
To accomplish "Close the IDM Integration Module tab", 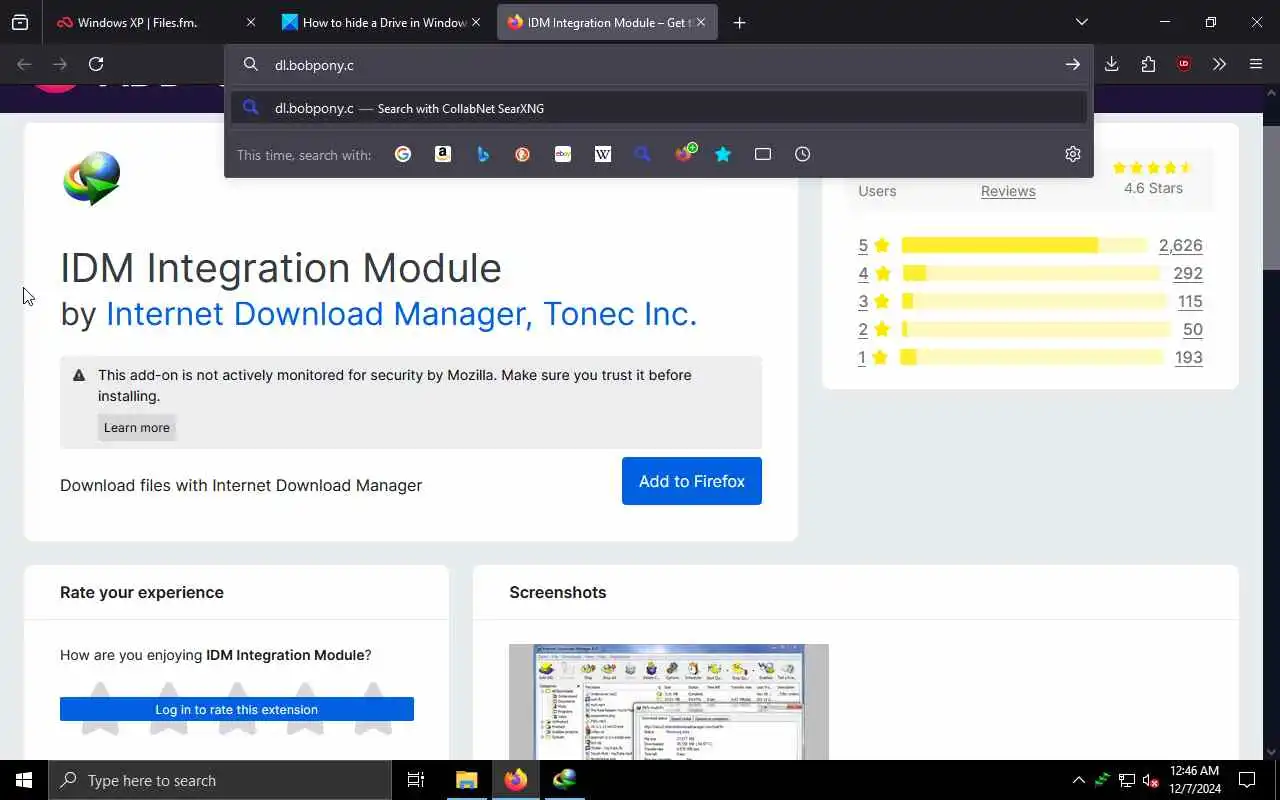I will (701, 22).
